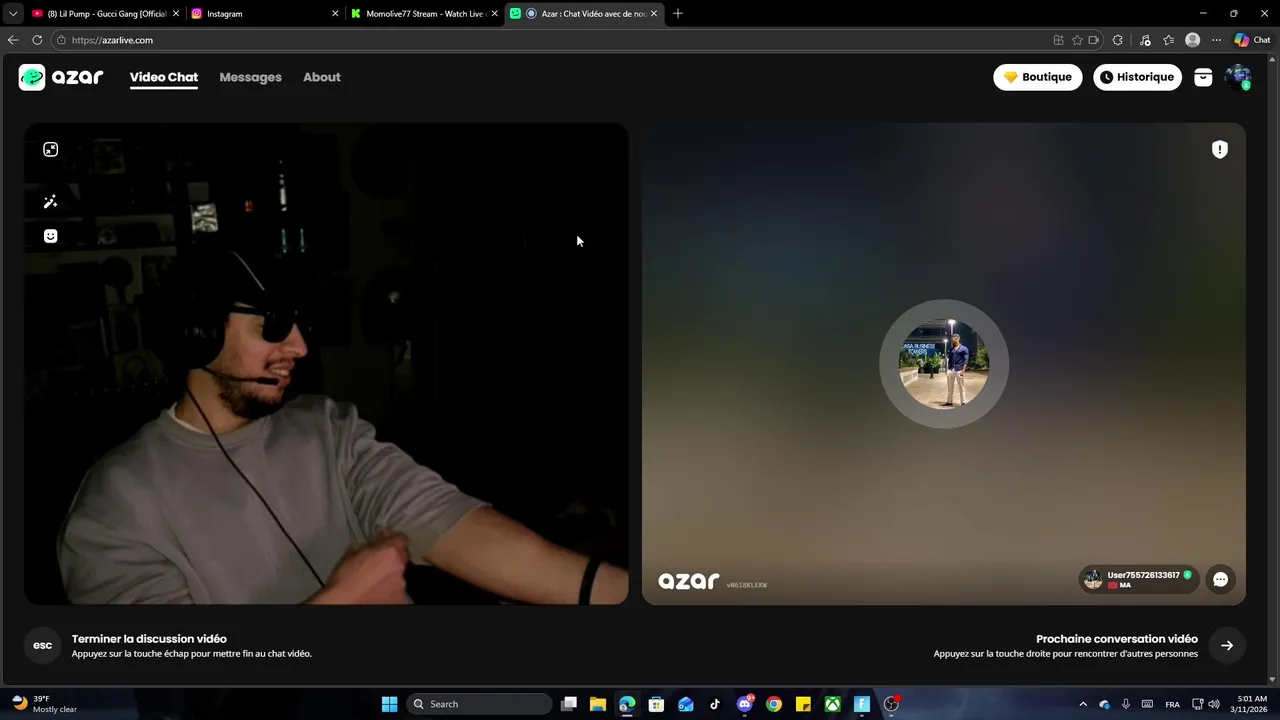
Task: Switch to the Momolive77 Stream tab
Action: pos(425,14)
